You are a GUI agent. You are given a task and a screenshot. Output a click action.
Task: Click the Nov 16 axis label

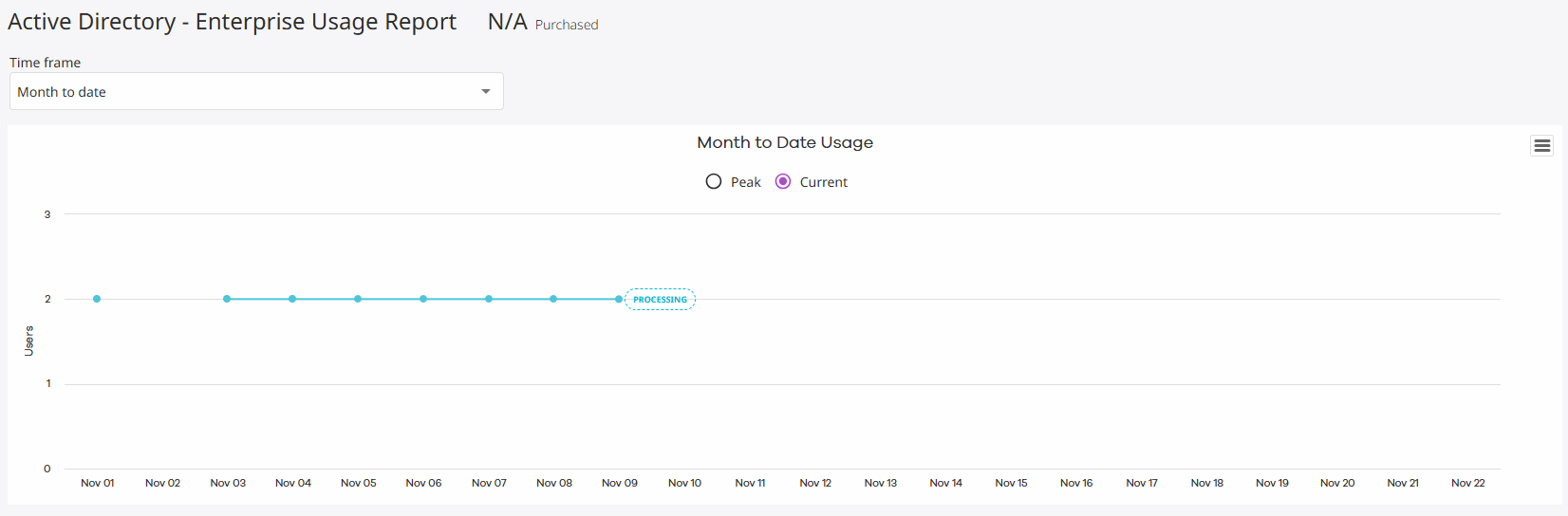click(1076, 483)
